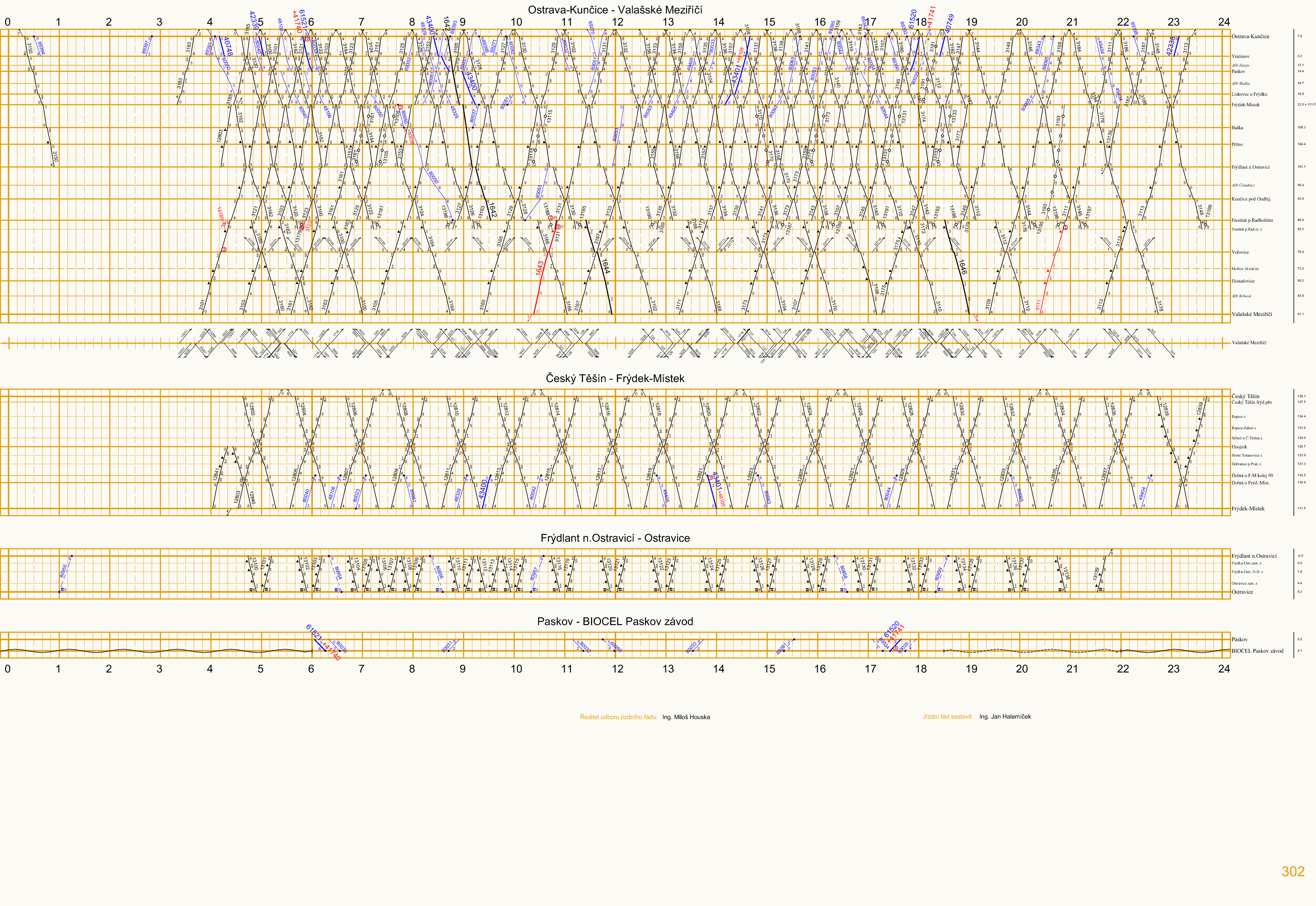1316x906 pixels.
Task: Click the orange page number 302
Action: coord(1293,871)
